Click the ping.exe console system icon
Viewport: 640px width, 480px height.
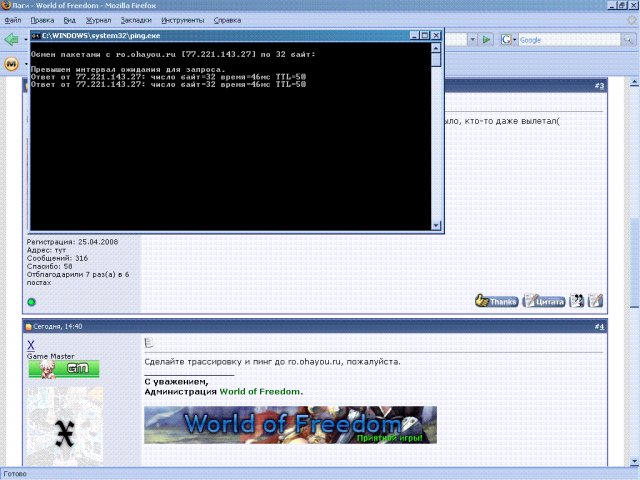36,36
